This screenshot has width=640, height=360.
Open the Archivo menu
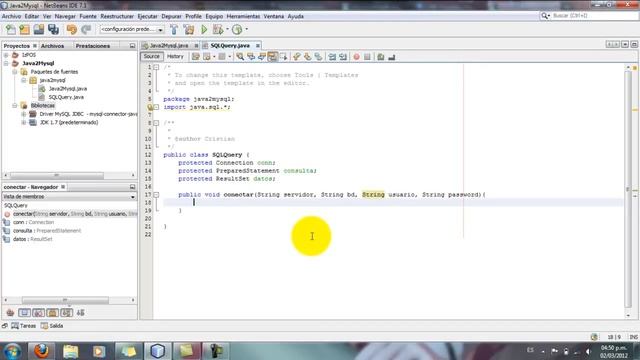coord(11,16)
